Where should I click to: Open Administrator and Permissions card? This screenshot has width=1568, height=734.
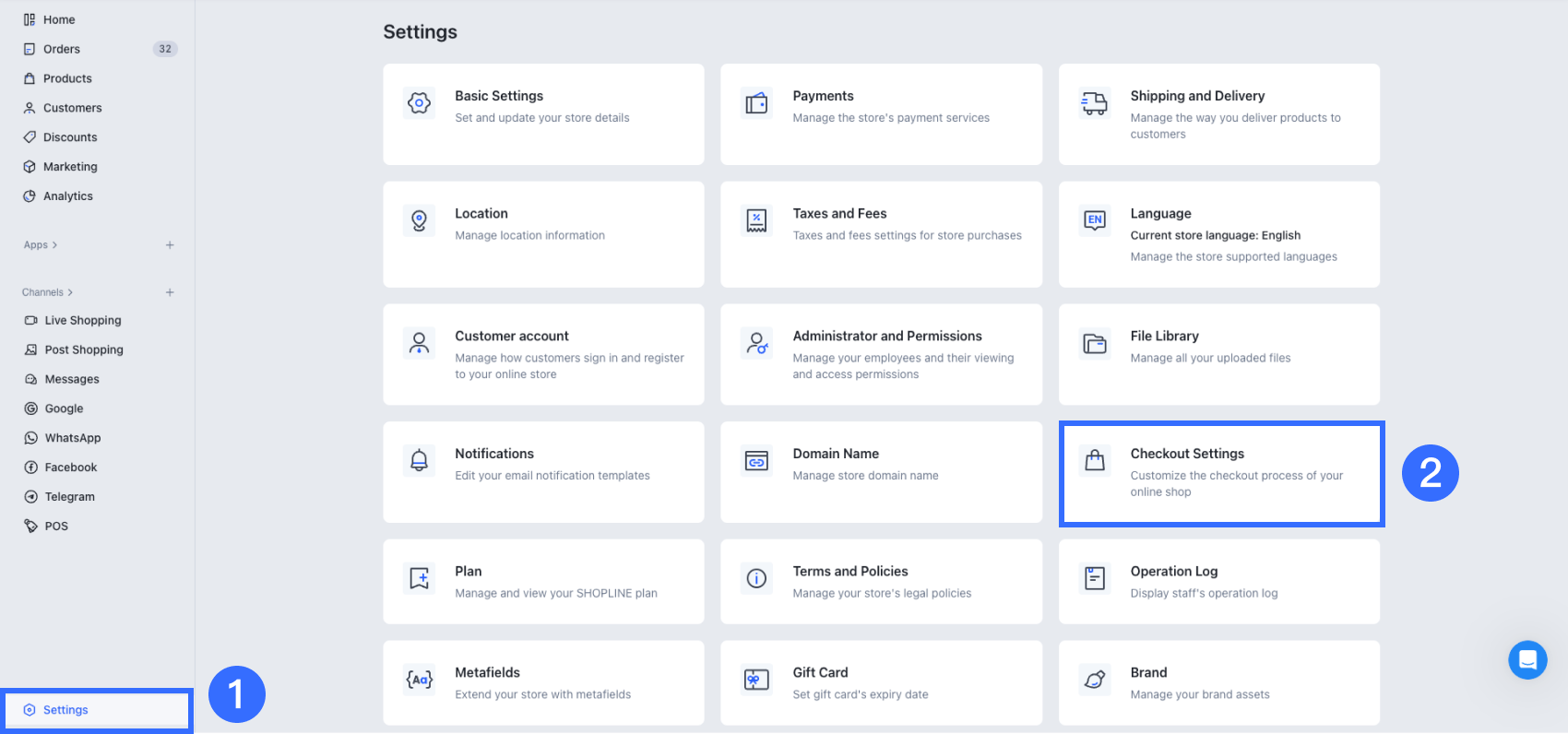pos(881,354)
